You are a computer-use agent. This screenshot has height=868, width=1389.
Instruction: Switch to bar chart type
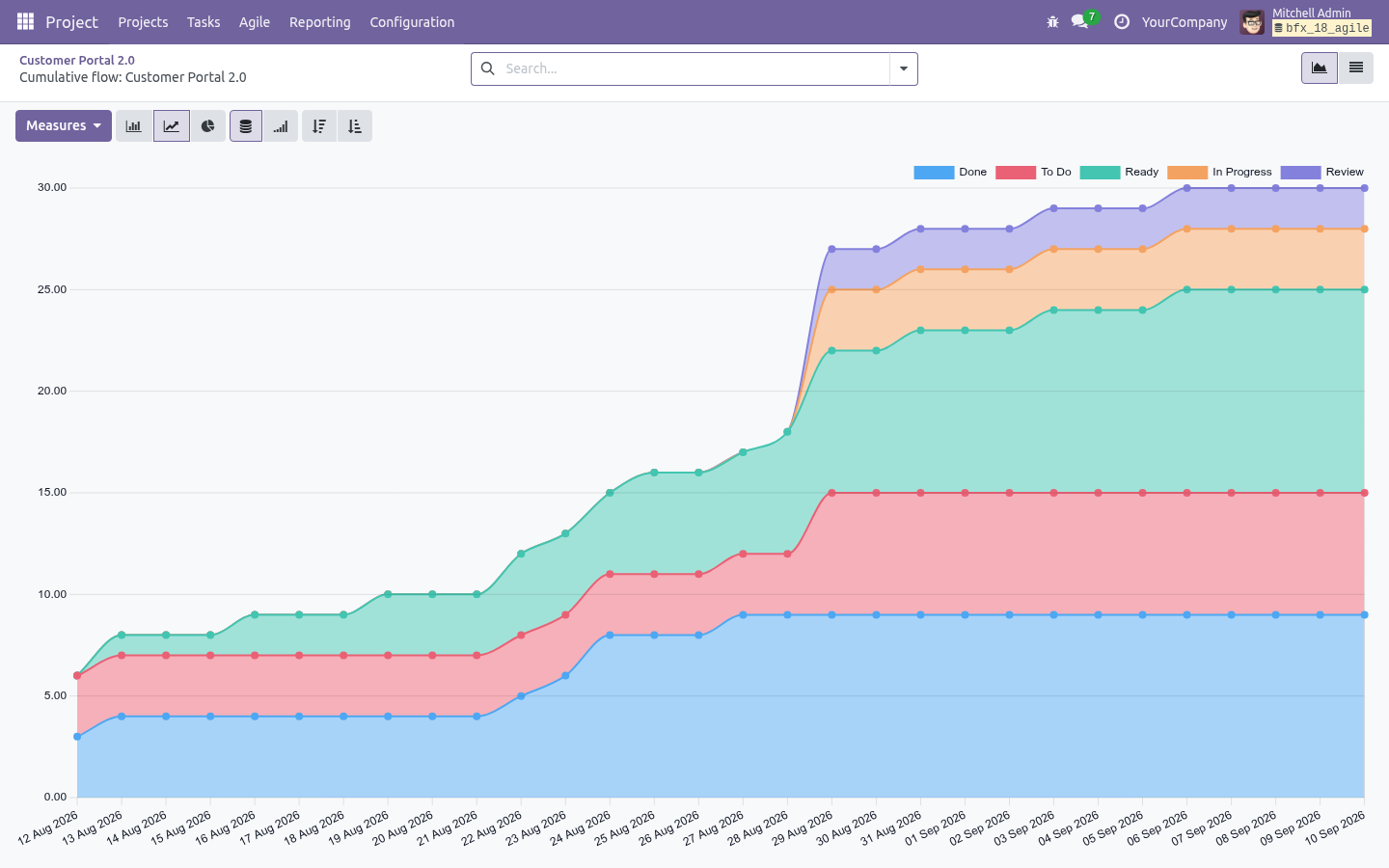134,126
